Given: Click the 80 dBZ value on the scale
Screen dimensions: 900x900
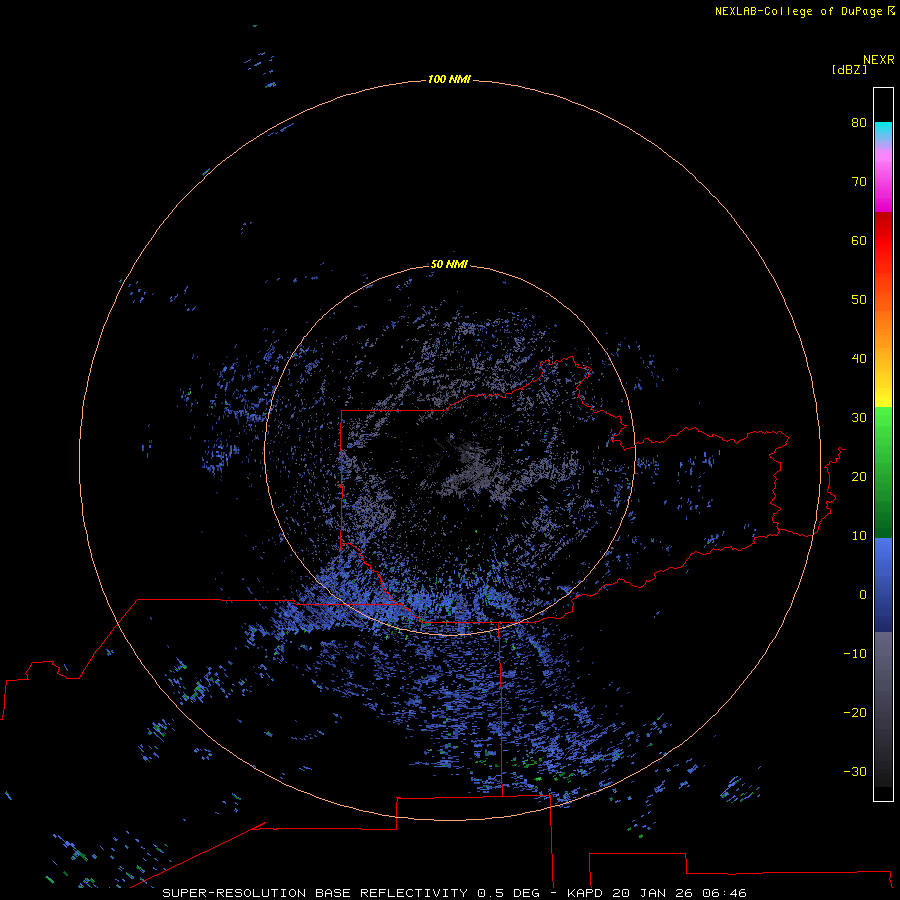Looking at the screenshot, I should coord(859,122).
